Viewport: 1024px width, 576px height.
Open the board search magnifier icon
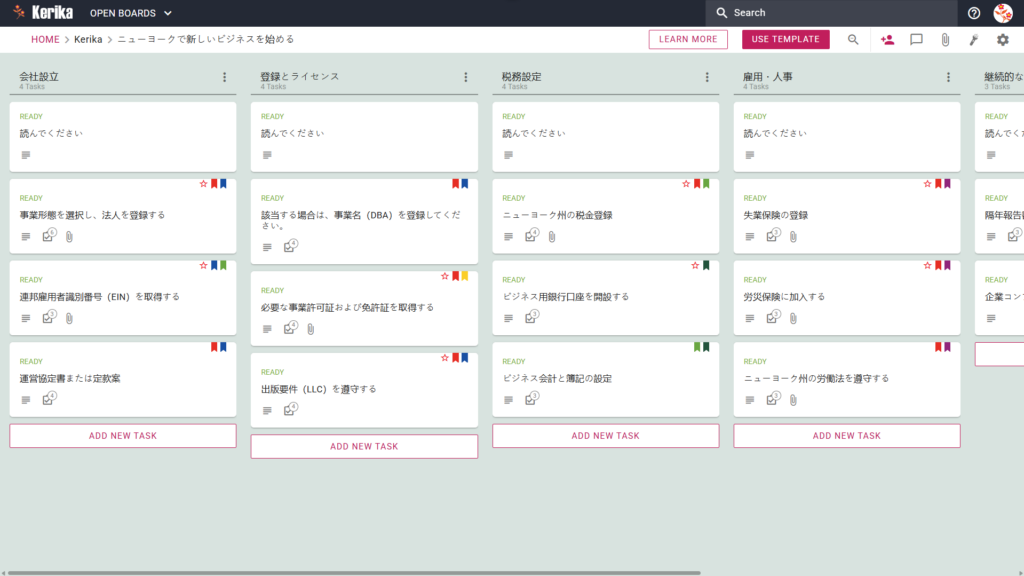click(x=853, y=39)
